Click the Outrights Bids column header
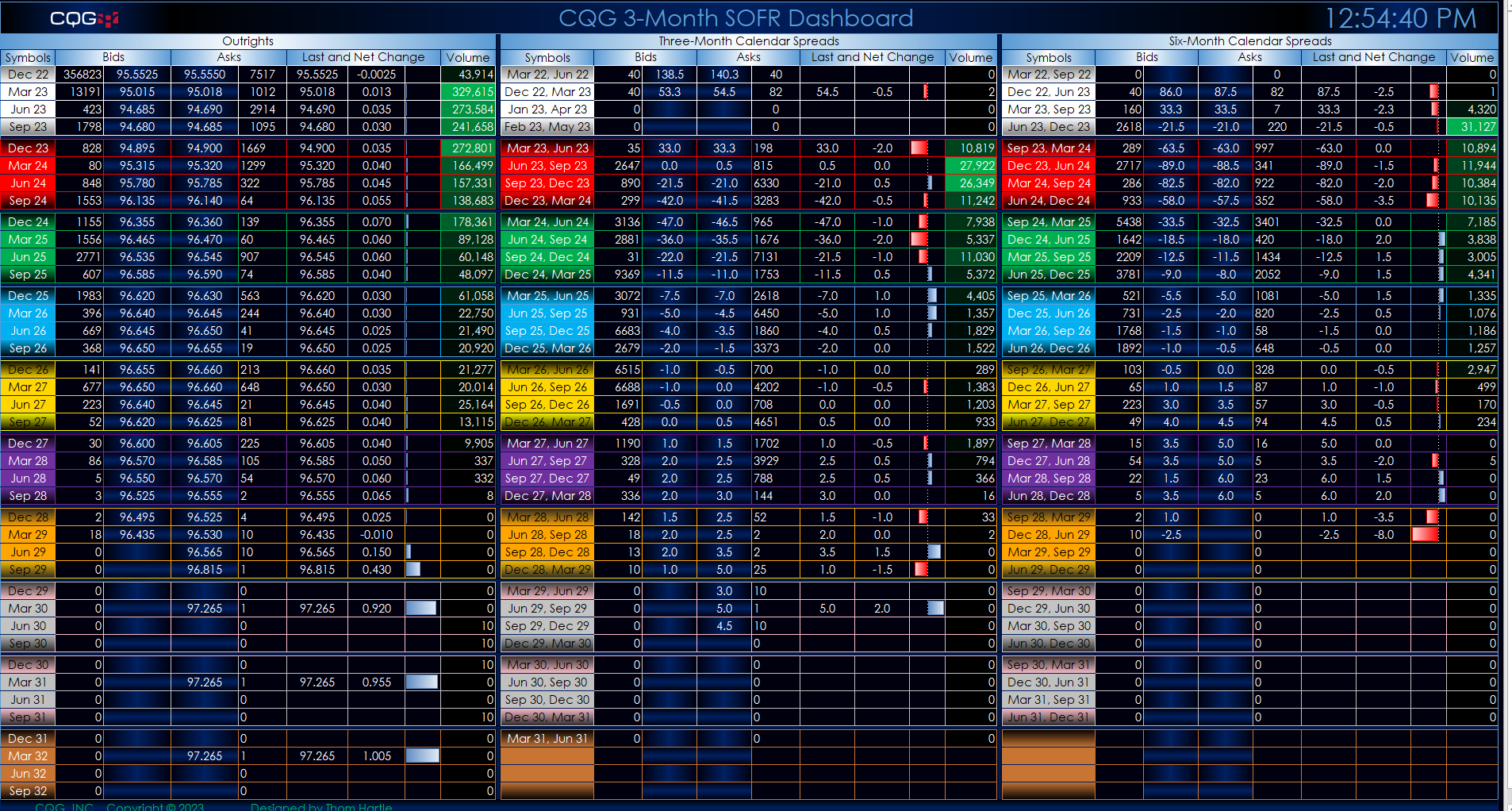Screen dimensions: 1512x811 113,57
